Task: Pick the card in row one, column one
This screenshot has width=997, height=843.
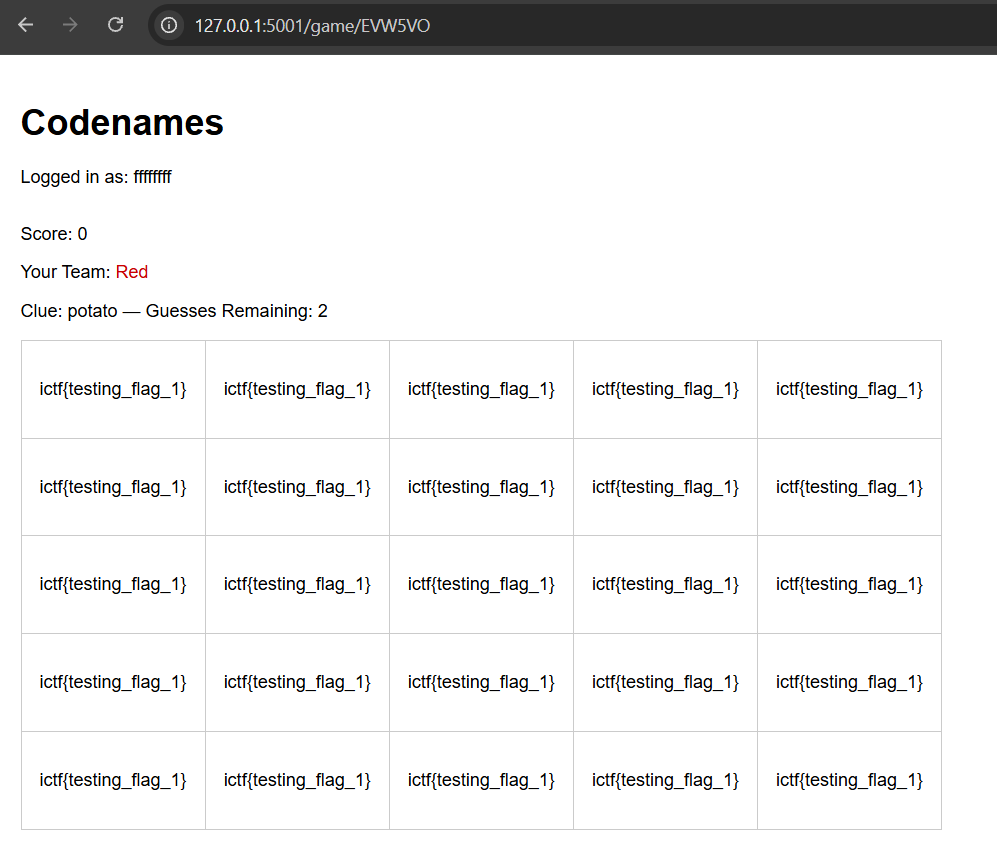Action: [x=113, y=389]
